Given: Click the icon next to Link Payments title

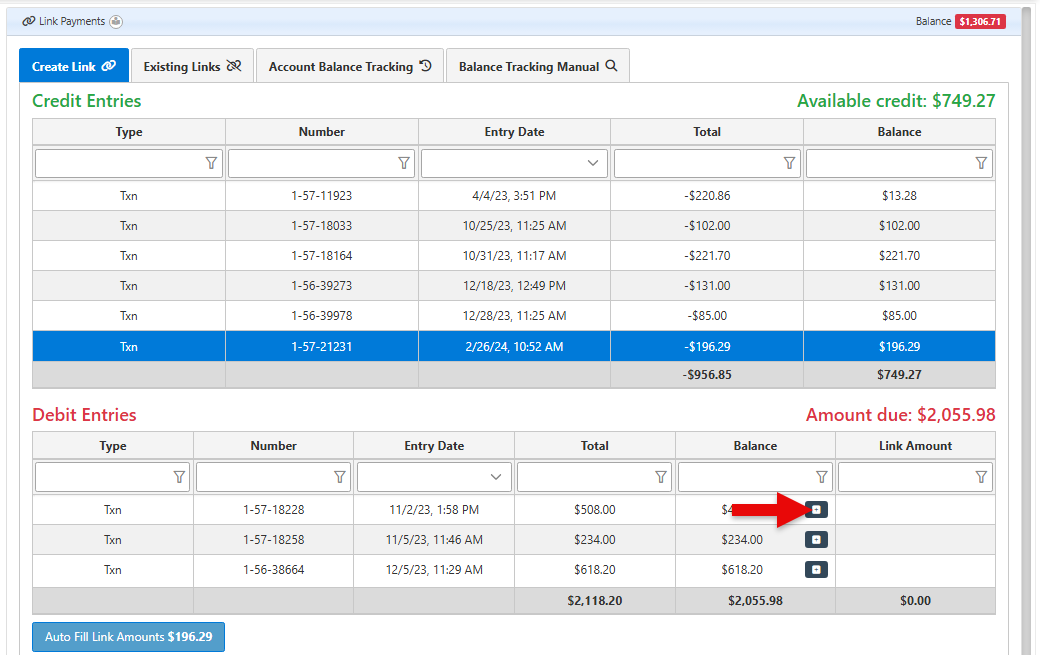Looking at the screenshot, I should coord(116,21).
